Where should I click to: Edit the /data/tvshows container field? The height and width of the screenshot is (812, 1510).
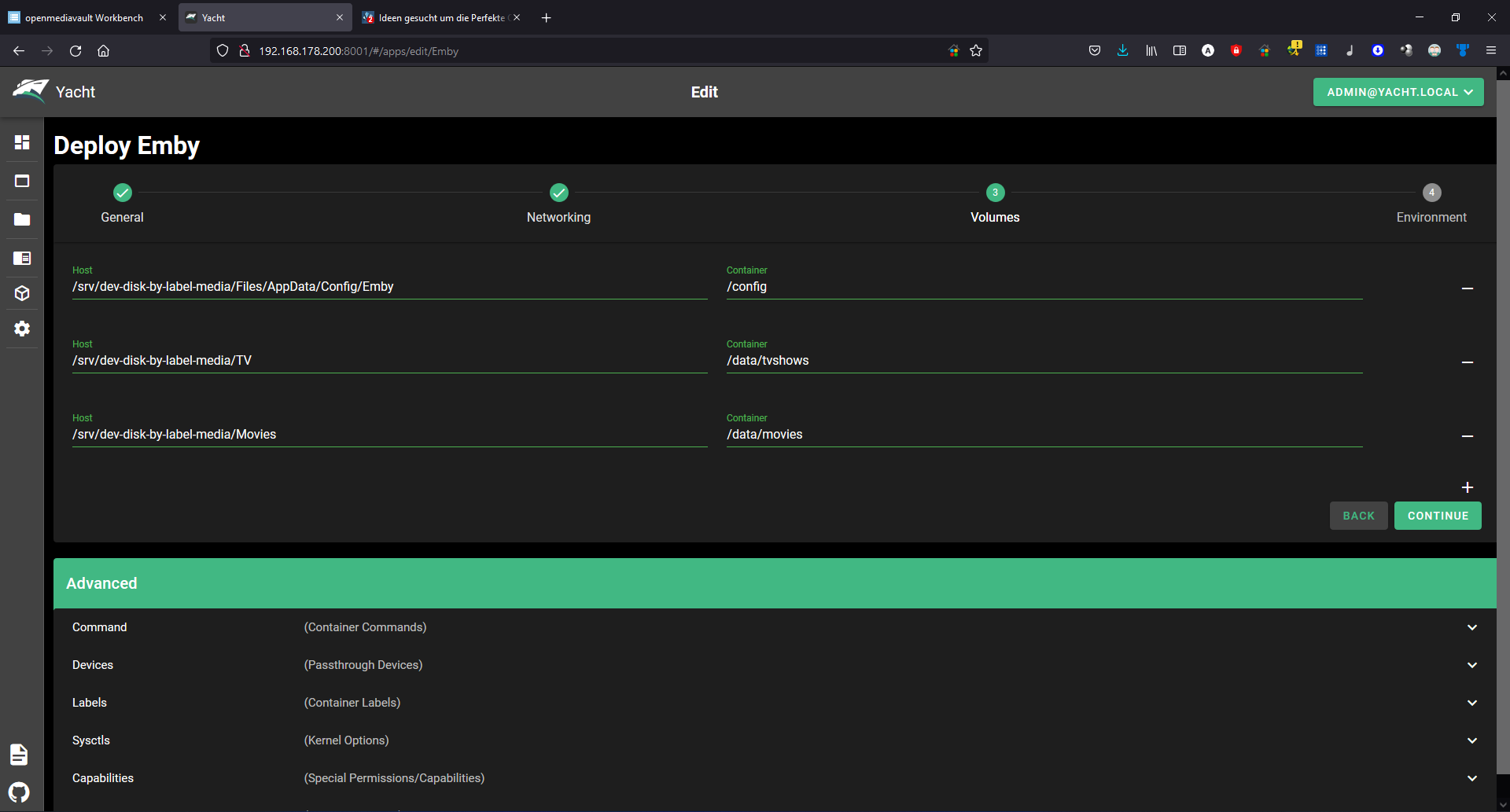[x=1044, y=360]
